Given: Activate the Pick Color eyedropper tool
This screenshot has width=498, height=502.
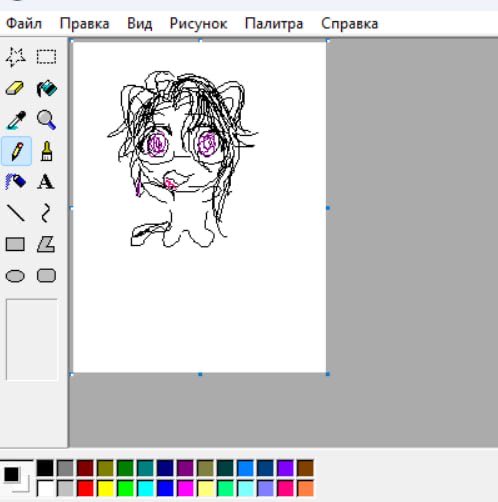Looking at the screenshot, I should [x=16, y=120].
